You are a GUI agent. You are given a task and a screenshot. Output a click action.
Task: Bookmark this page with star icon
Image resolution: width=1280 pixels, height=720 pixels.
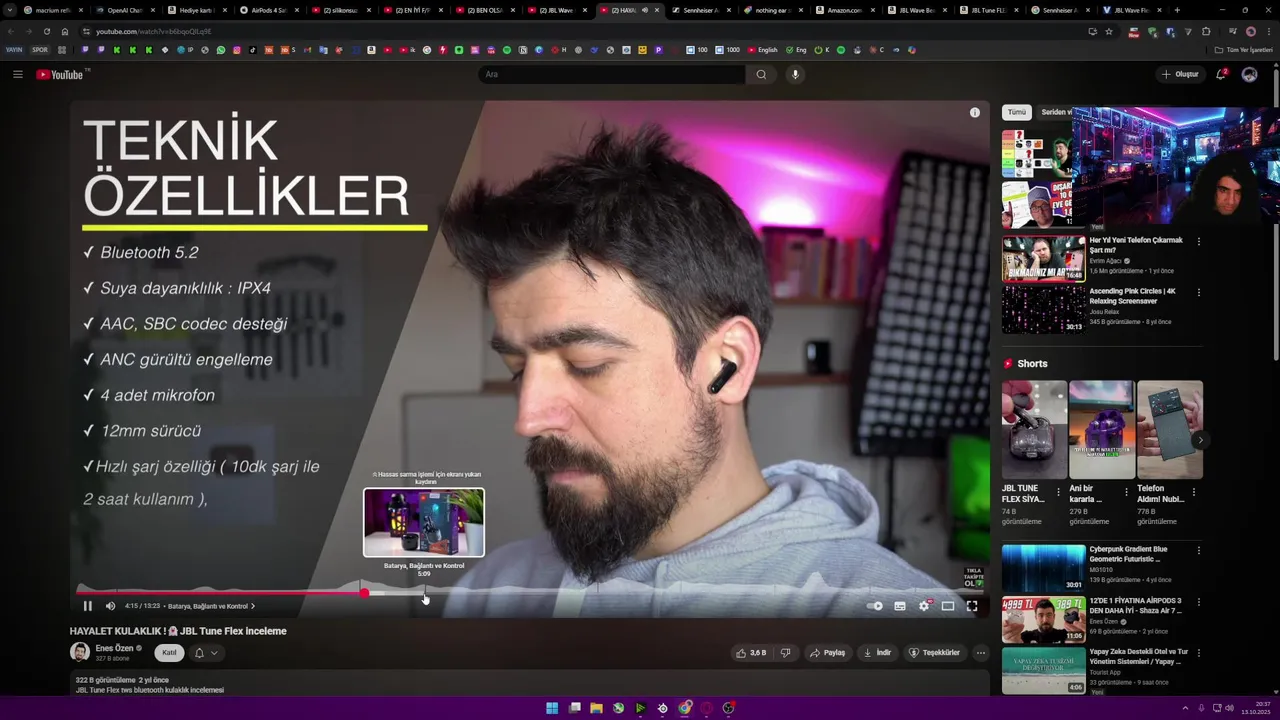(x=1109, y=31)
